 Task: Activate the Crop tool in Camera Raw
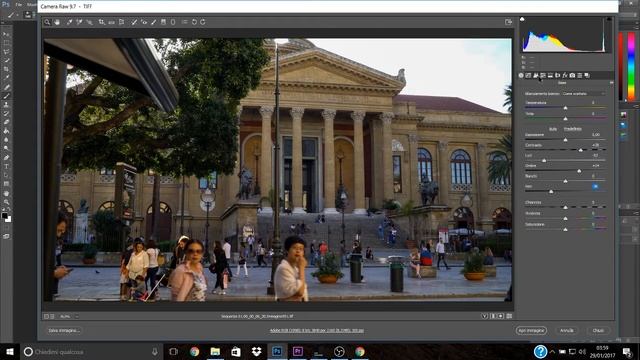click(x=101, y=22)
